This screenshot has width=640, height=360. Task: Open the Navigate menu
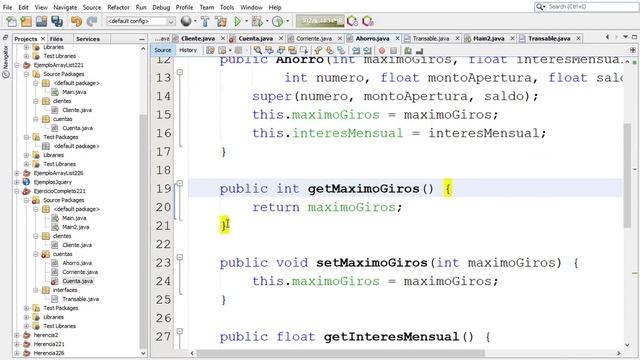65,7
